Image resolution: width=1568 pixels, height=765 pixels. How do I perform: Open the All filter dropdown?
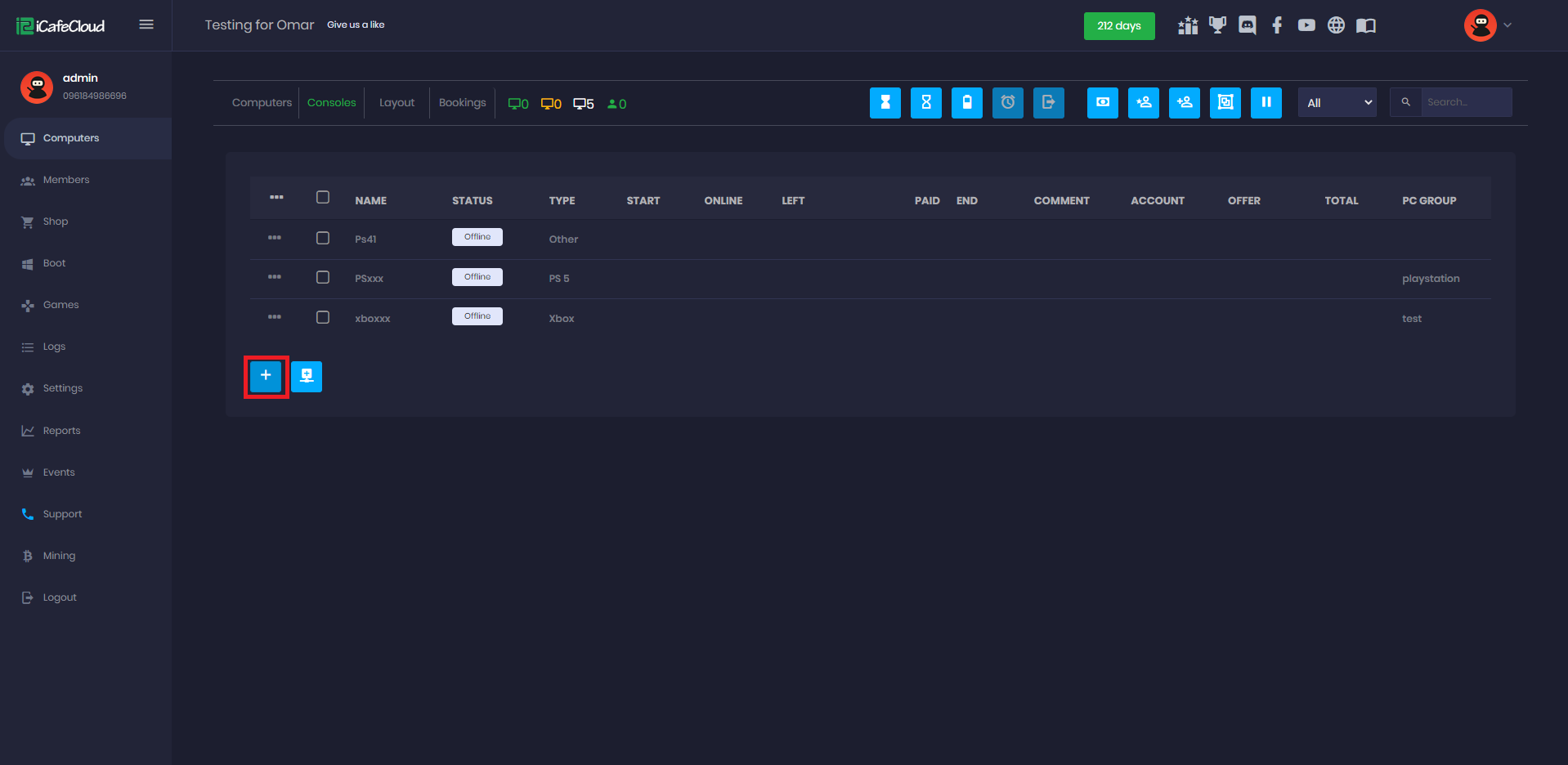(x=1337, y=103)
